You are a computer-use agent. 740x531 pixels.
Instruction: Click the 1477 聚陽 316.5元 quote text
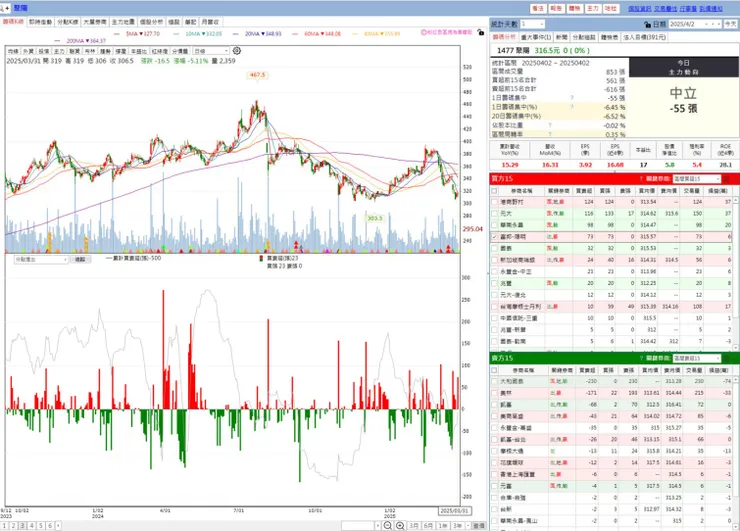click(544, 50)
